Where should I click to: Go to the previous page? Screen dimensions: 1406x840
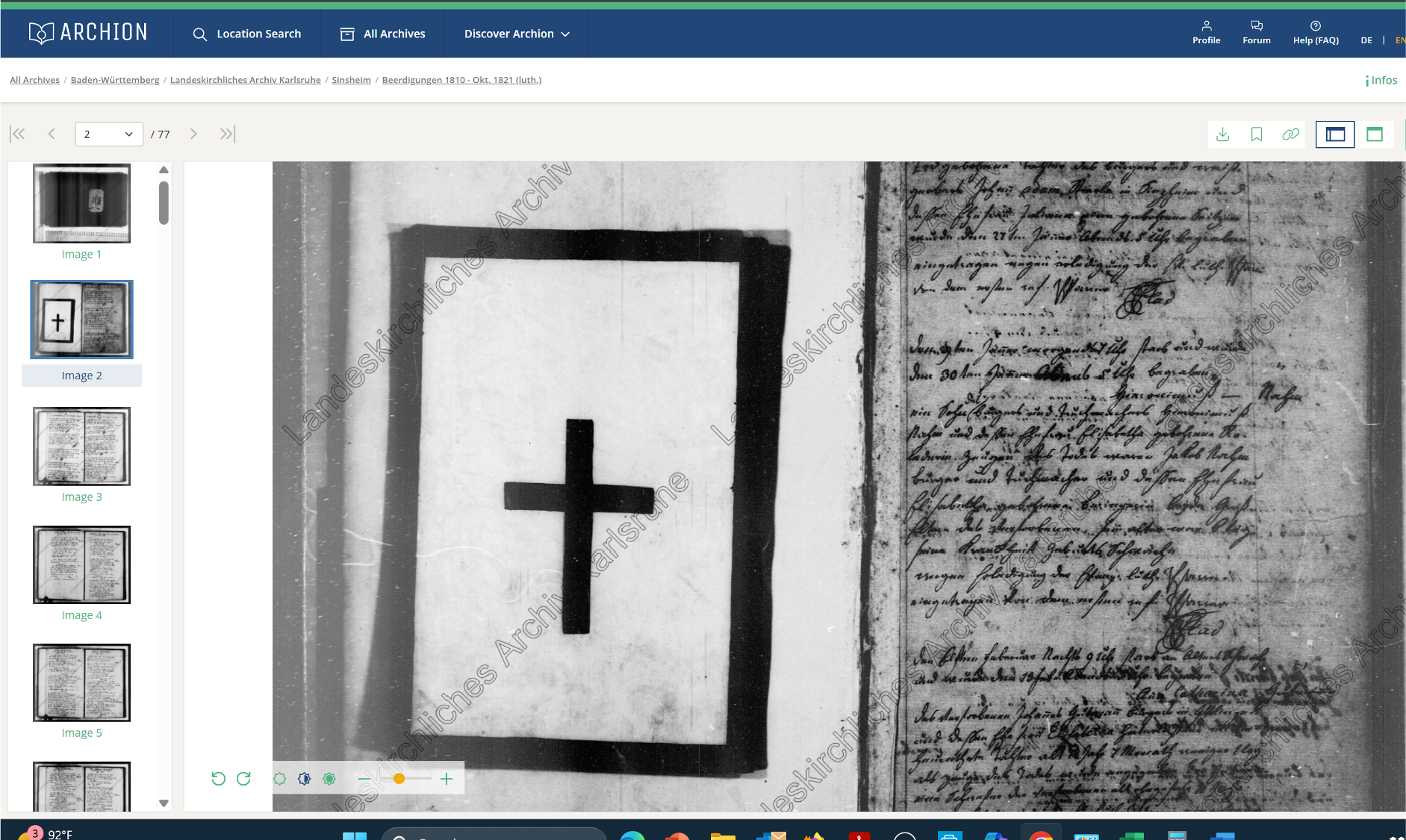tap(52, 134)
